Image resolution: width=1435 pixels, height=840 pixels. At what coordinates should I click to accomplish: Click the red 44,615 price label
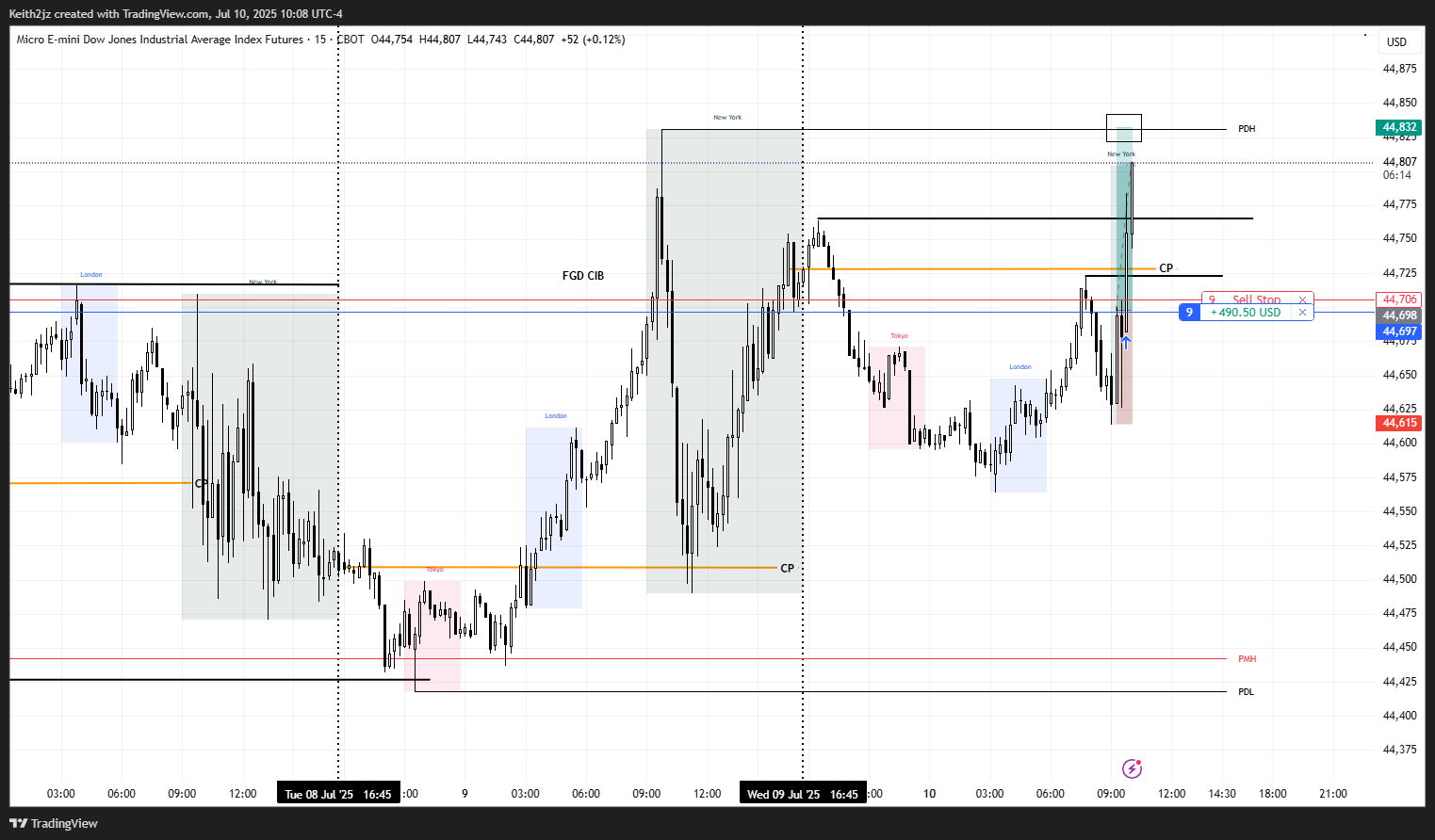[x=1399, y=423]
